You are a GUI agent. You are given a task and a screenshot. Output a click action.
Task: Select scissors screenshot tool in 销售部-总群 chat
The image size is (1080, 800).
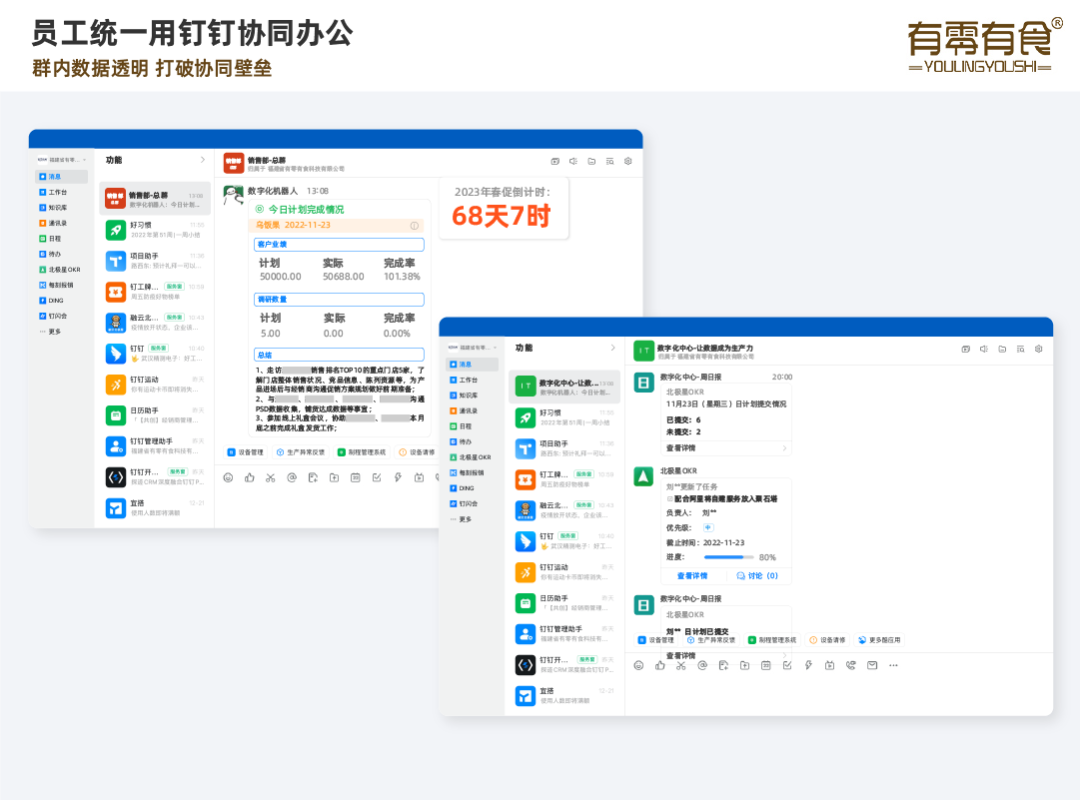pos(271,478)
